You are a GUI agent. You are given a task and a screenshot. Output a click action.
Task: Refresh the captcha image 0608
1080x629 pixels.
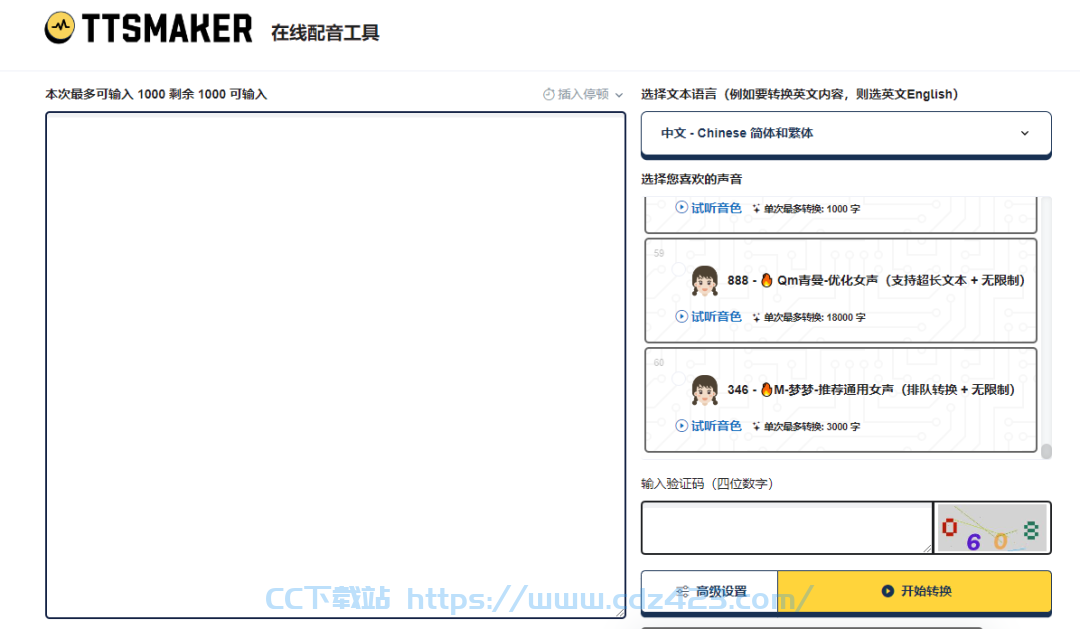coord(993,528)
